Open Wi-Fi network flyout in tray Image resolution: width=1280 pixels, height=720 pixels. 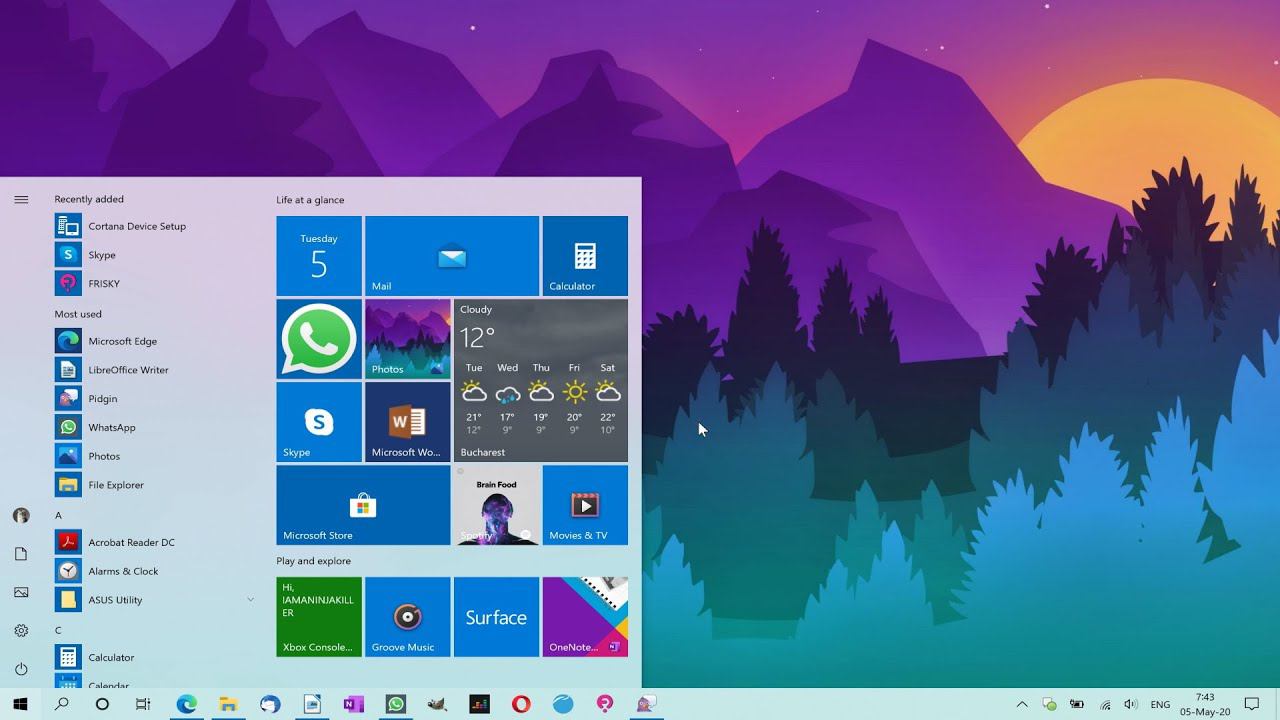click(1105, 704)
